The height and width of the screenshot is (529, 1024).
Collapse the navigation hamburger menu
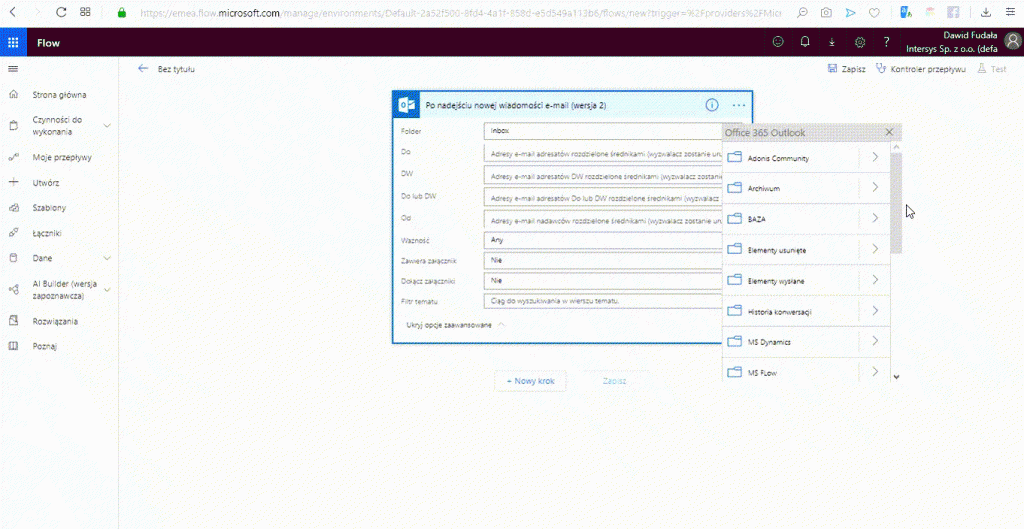(13, 69)
